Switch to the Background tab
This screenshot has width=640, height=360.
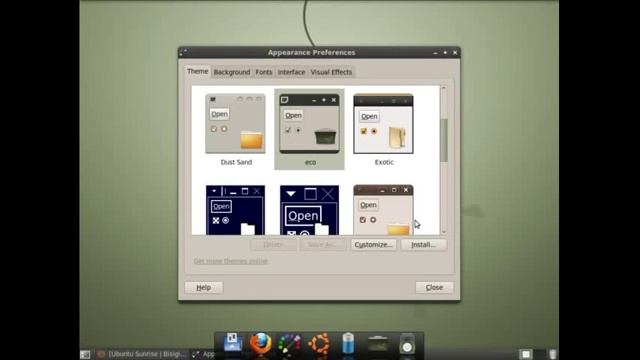tap(232, 72)
